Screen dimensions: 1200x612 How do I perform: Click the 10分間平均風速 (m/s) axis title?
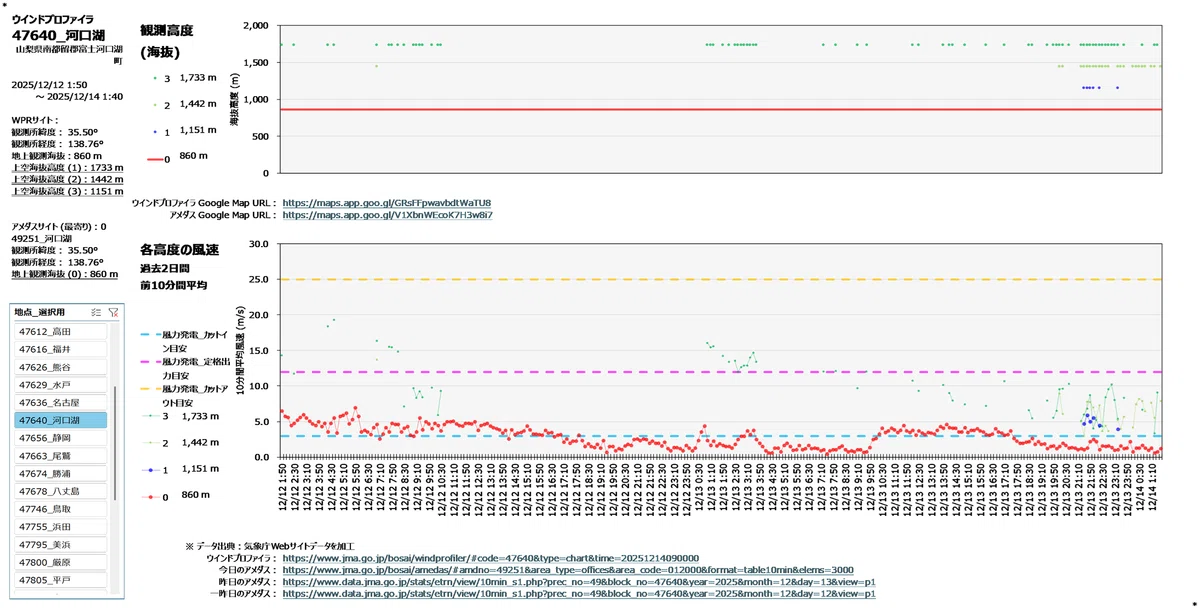(241, 350)
